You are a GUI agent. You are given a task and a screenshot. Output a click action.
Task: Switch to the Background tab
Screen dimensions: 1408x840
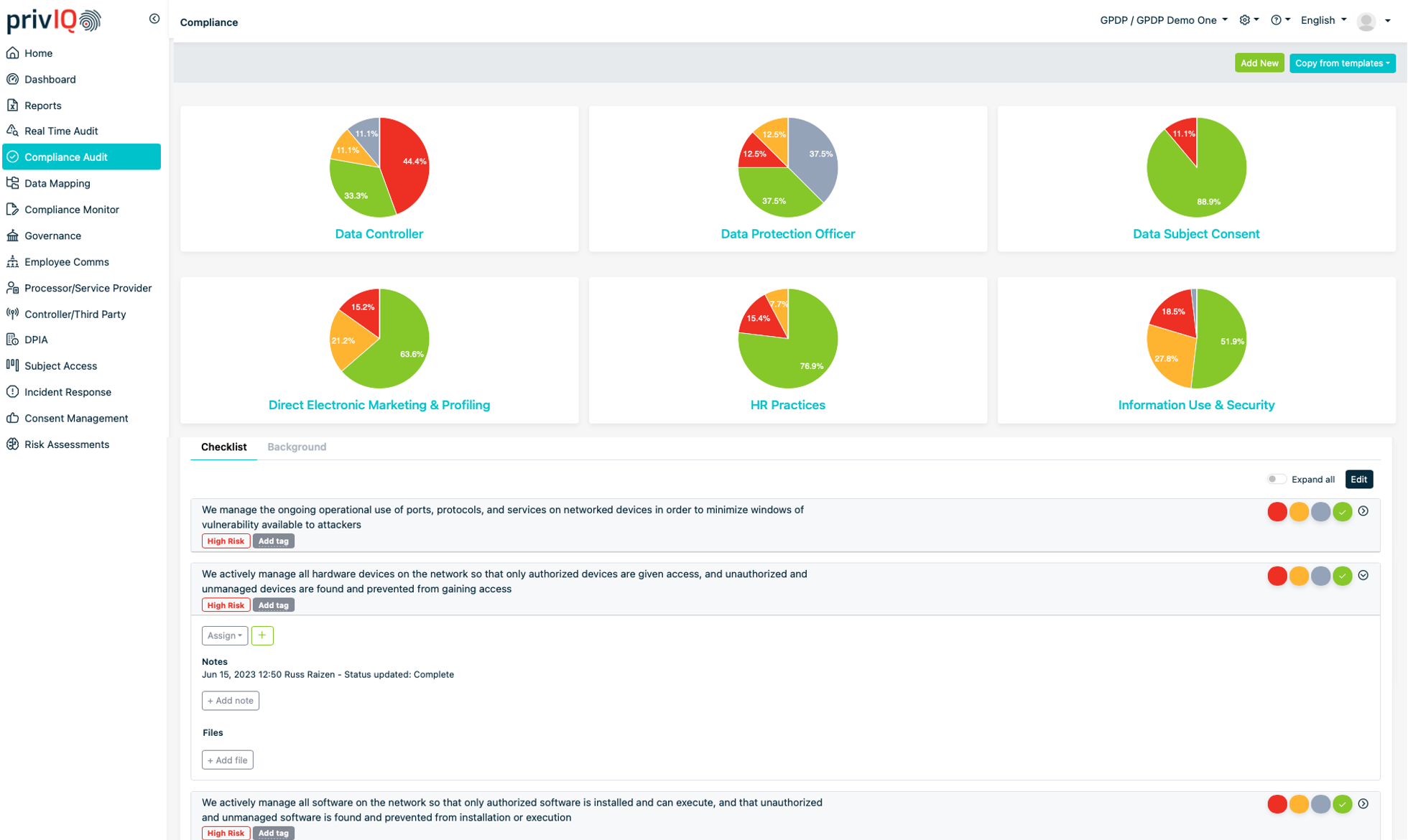coord(297,447)
